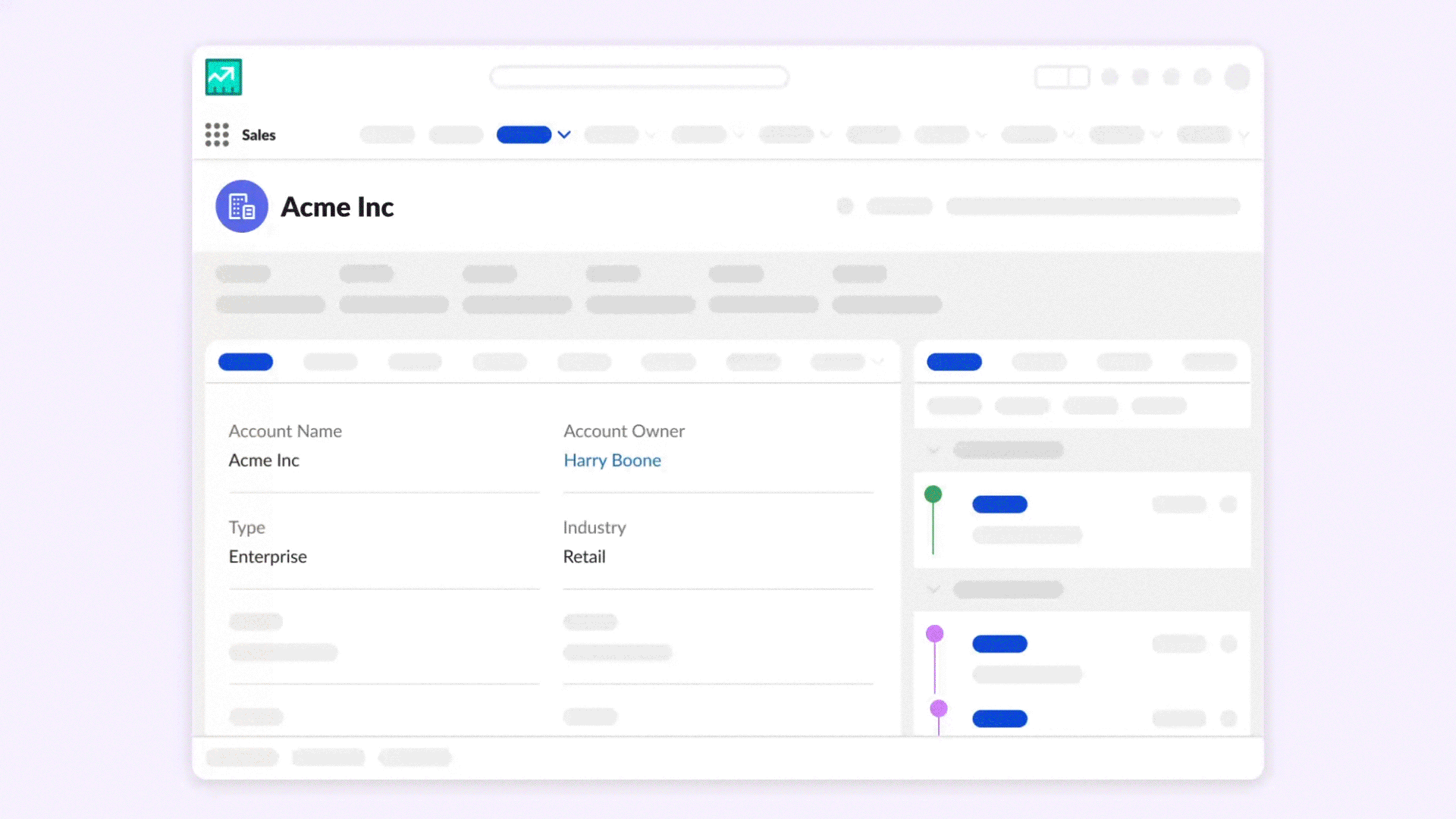Open the active blue navigation dropdown
This screenshot has width=1456, height=819.
click(x=565, y=134)
